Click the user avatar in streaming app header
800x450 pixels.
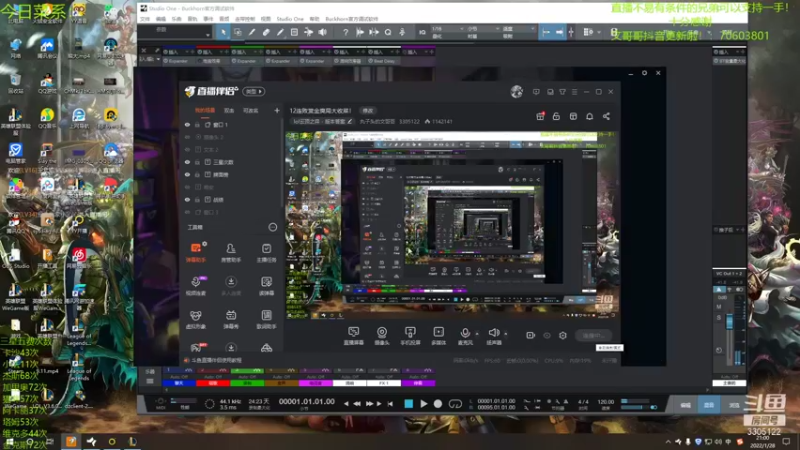point(516,92)
